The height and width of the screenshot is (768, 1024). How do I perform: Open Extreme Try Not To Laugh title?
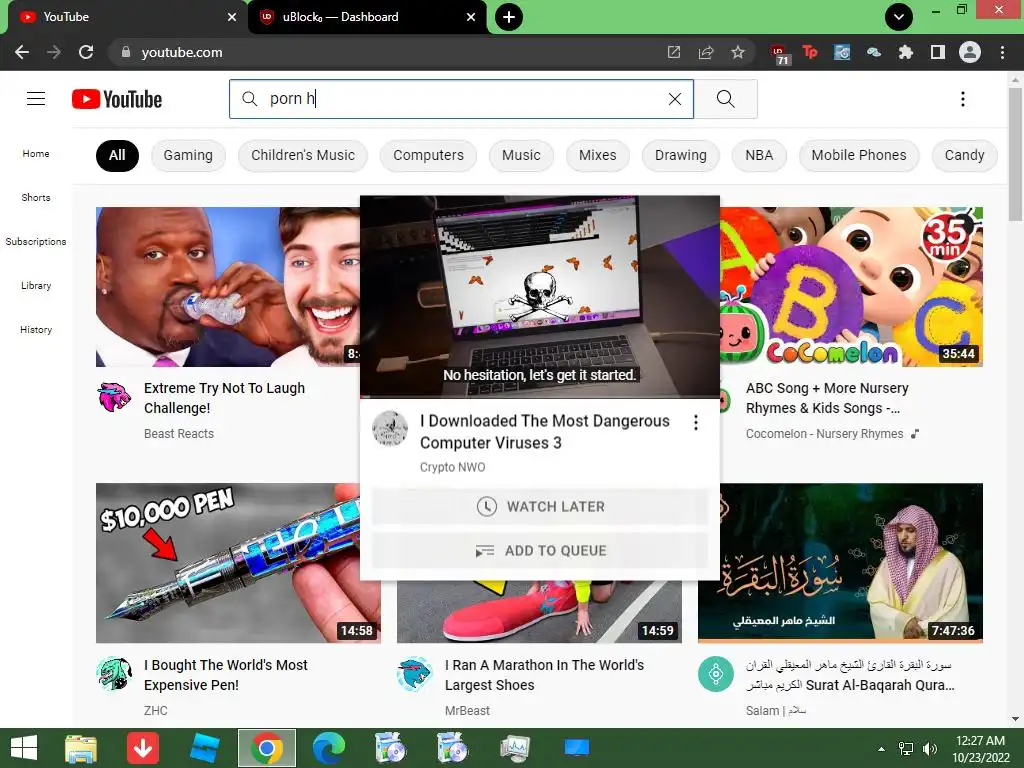point(224,398)
